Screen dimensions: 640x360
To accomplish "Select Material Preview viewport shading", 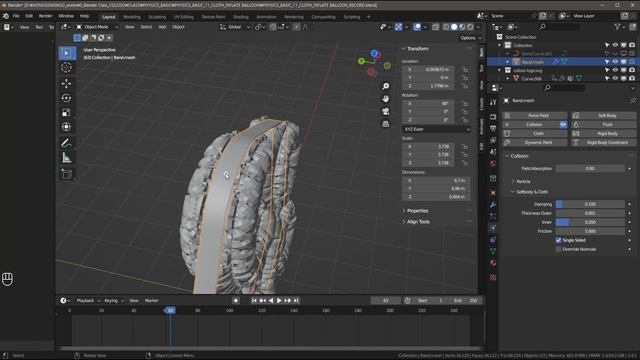I will (462, 27).
